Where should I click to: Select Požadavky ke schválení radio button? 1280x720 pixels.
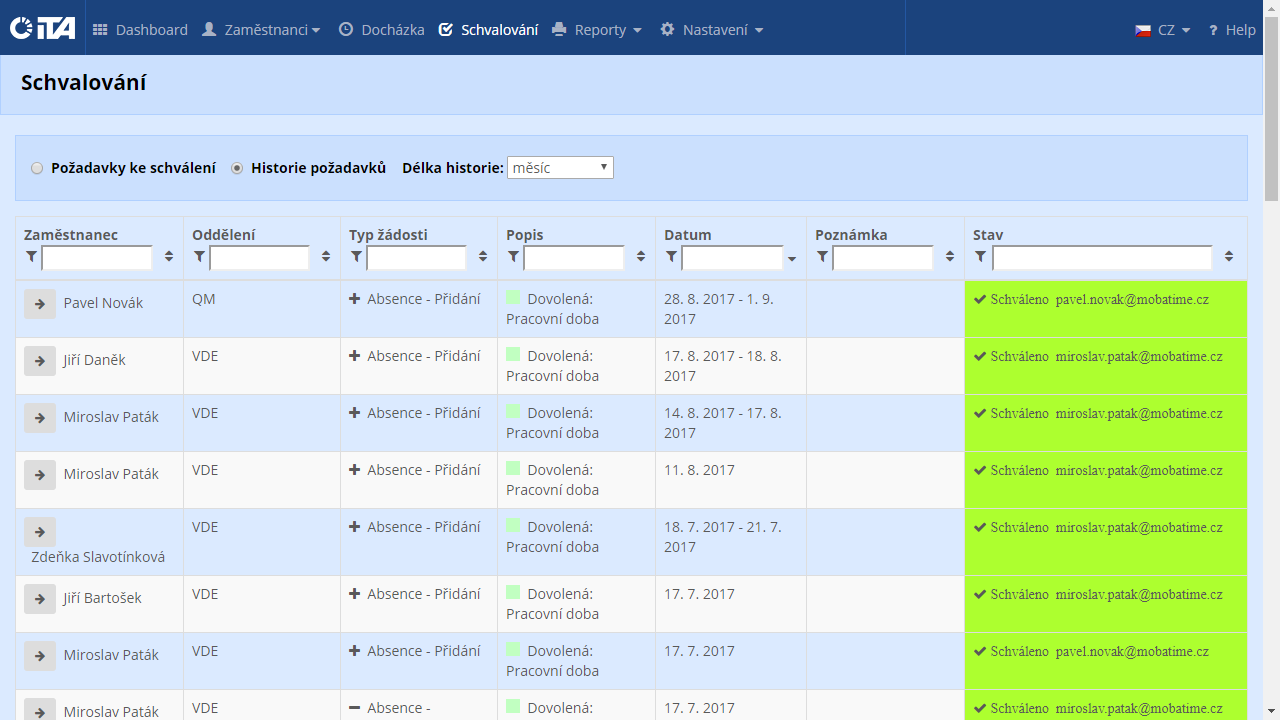click(37, 169)
